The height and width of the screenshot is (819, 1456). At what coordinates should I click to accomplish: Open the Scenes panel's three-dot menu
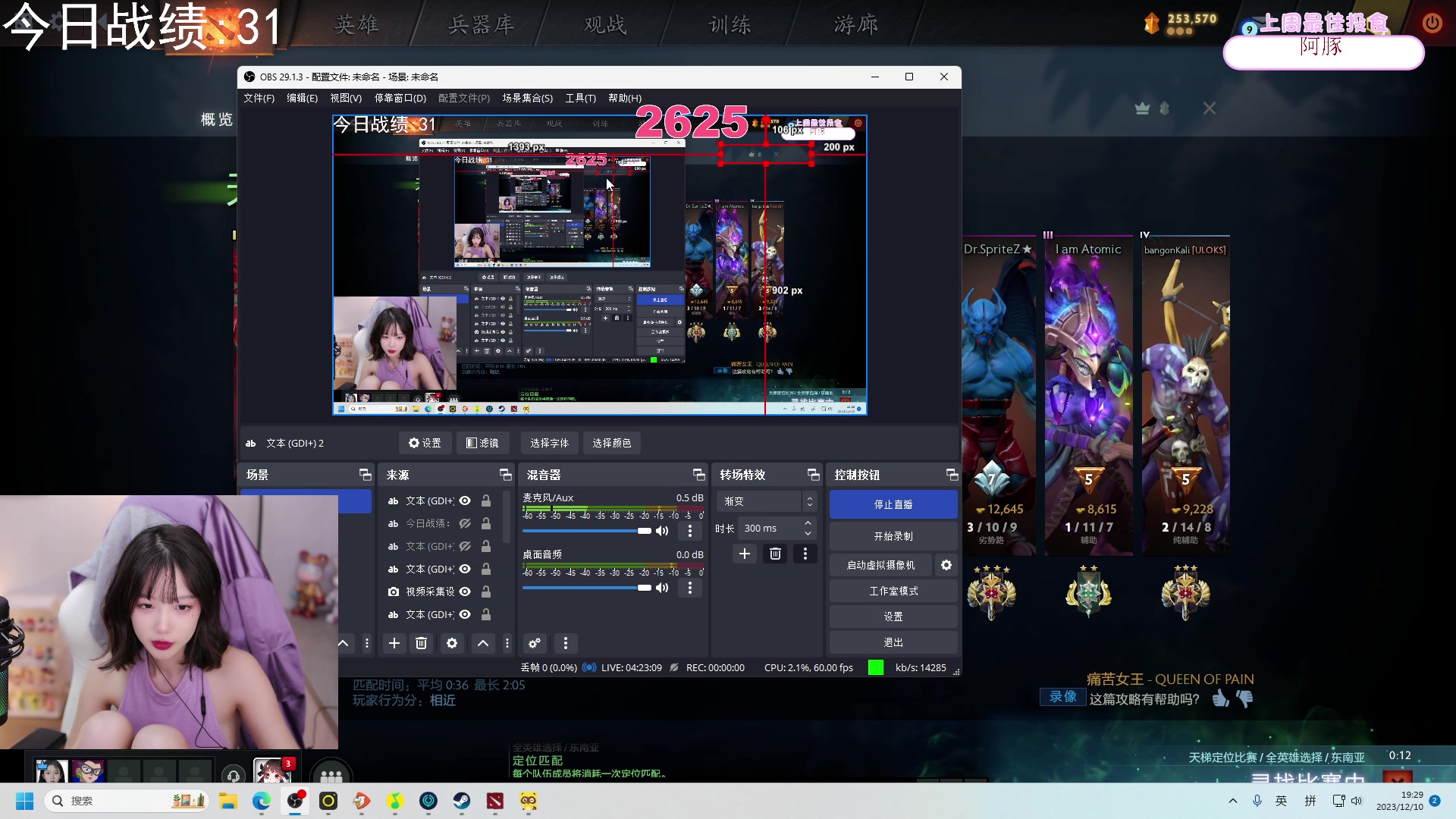[x=367, y=643]
